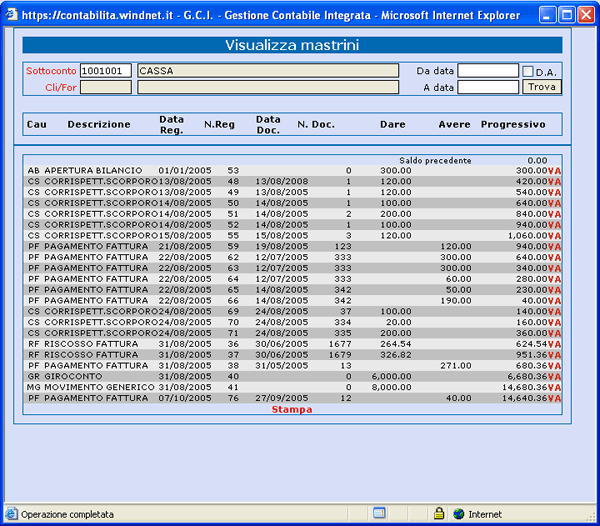Open VA link for registration number 49
This screenshot has width=600, height=526.
click(x=554, y=192)
